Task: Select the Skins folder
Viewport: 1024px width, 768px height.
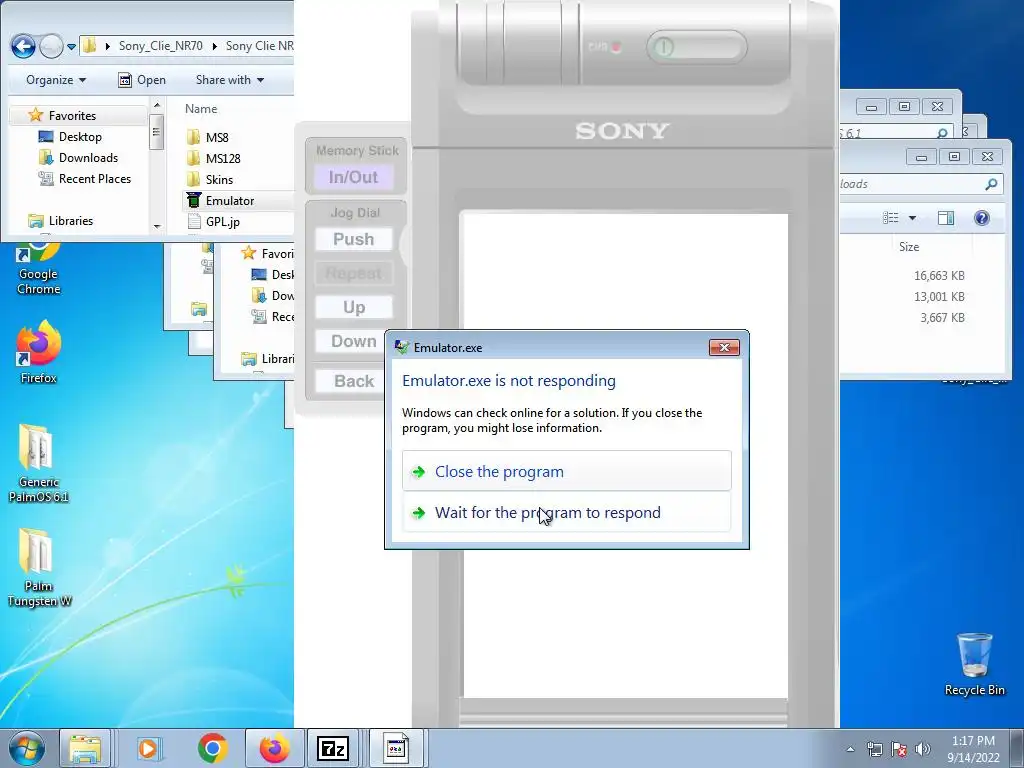Action: click(x=219, y=179)
